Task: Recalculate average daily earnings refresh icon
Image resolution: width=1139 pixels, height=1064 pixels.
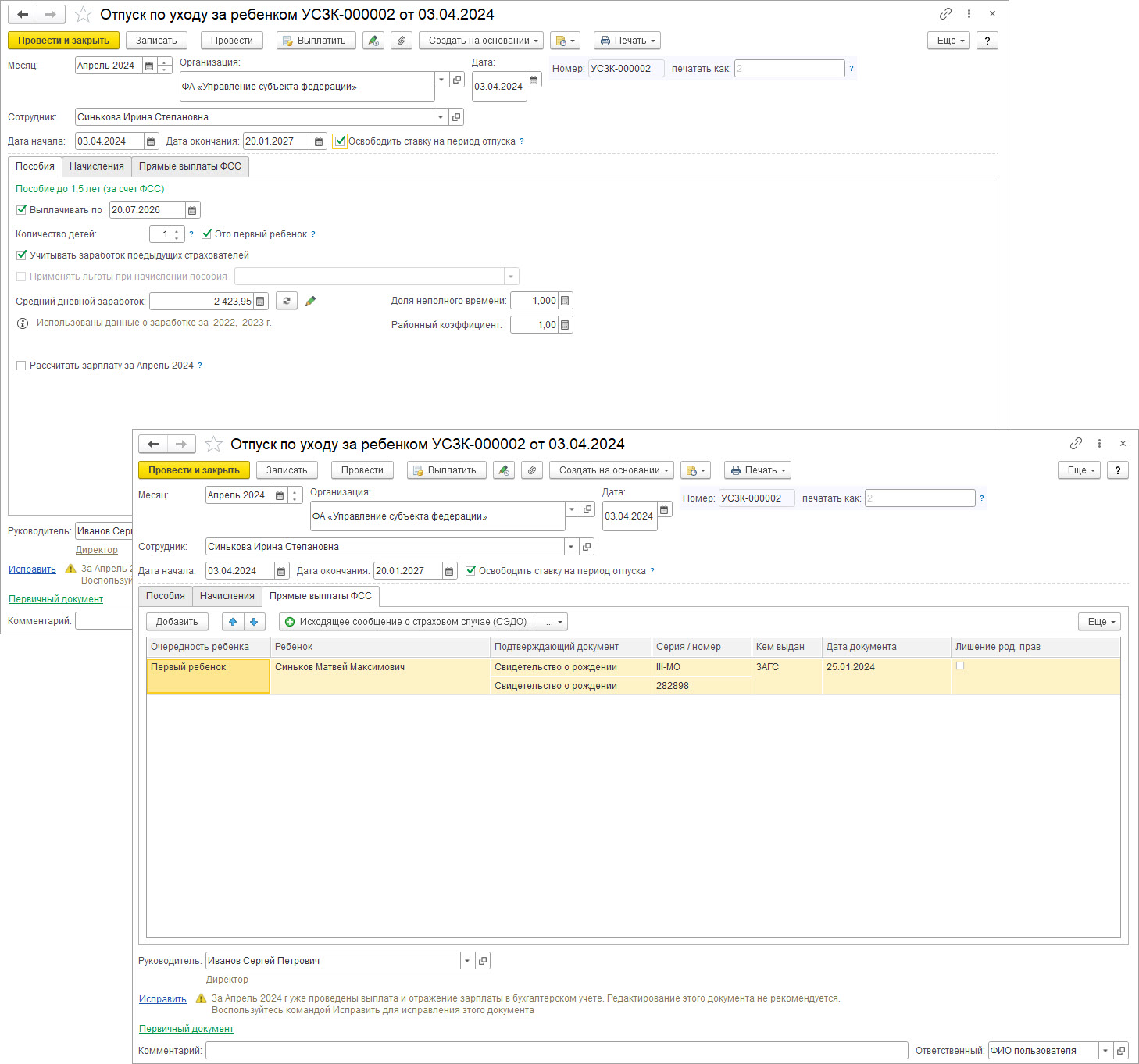Action: tap(287, 302)
